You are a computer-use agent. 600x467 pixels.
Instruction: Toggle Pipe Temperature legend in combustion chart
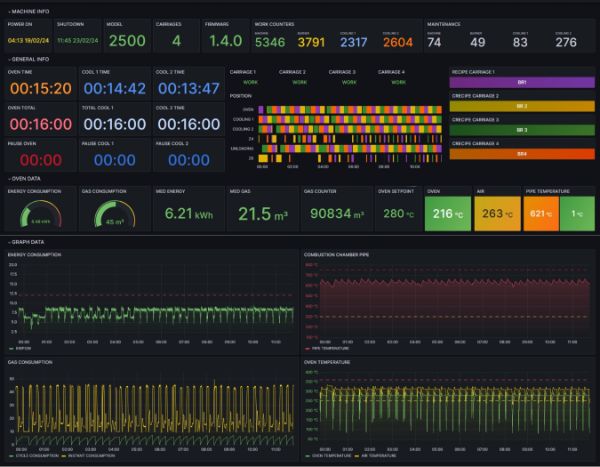click(x=328, y=347)
